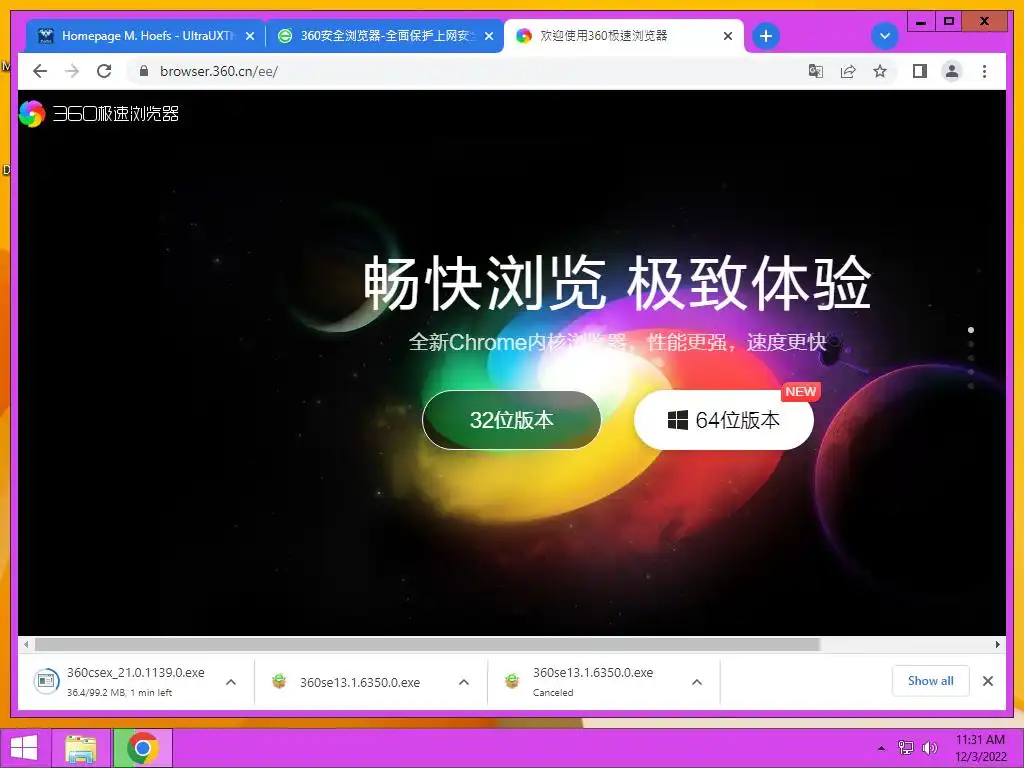Click the 畅快浏览 极致体验 headline
This screenshot has width=1024, height=768.
coord(617,283)
